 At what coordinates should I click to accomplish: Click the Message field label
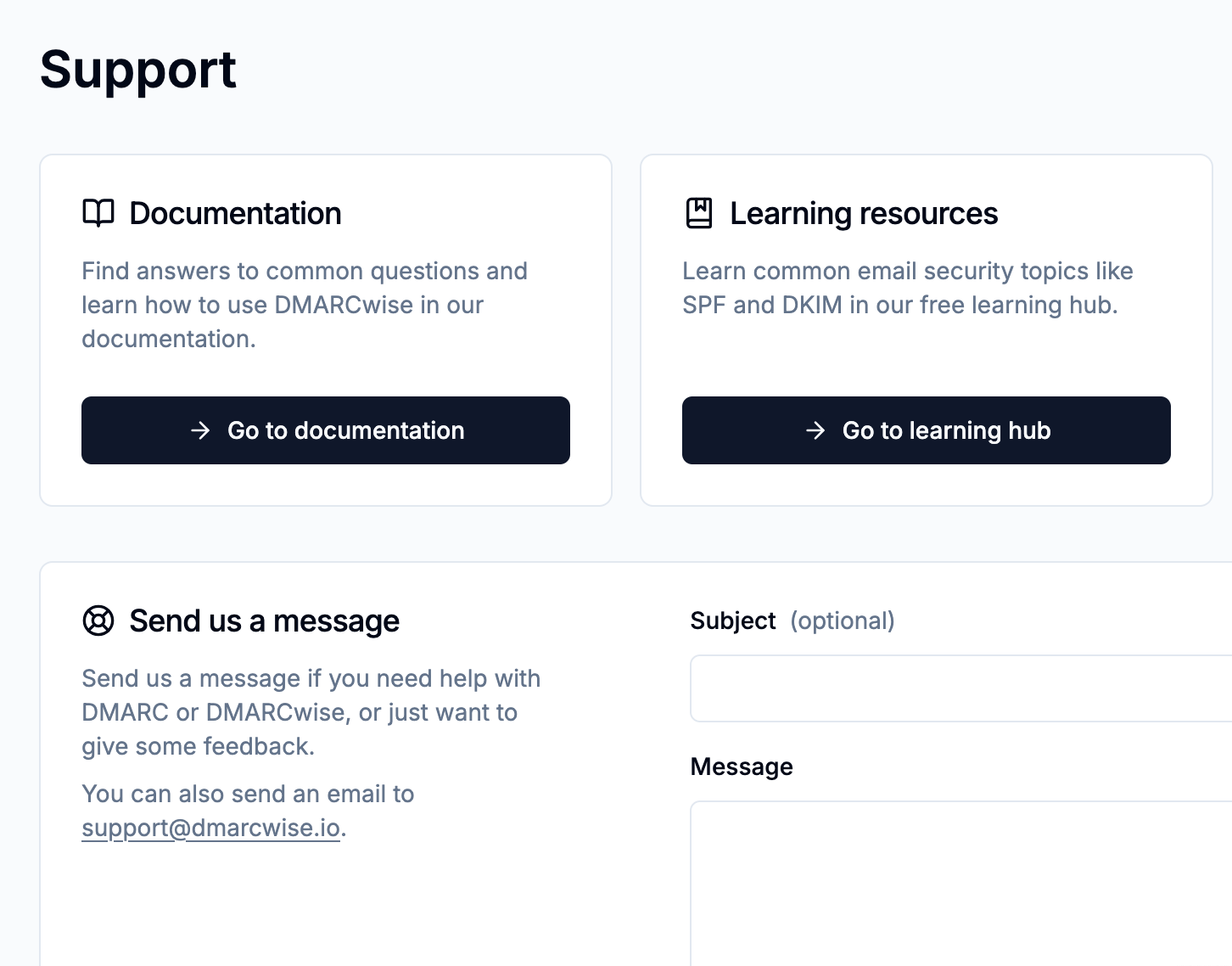pos(742,766)
